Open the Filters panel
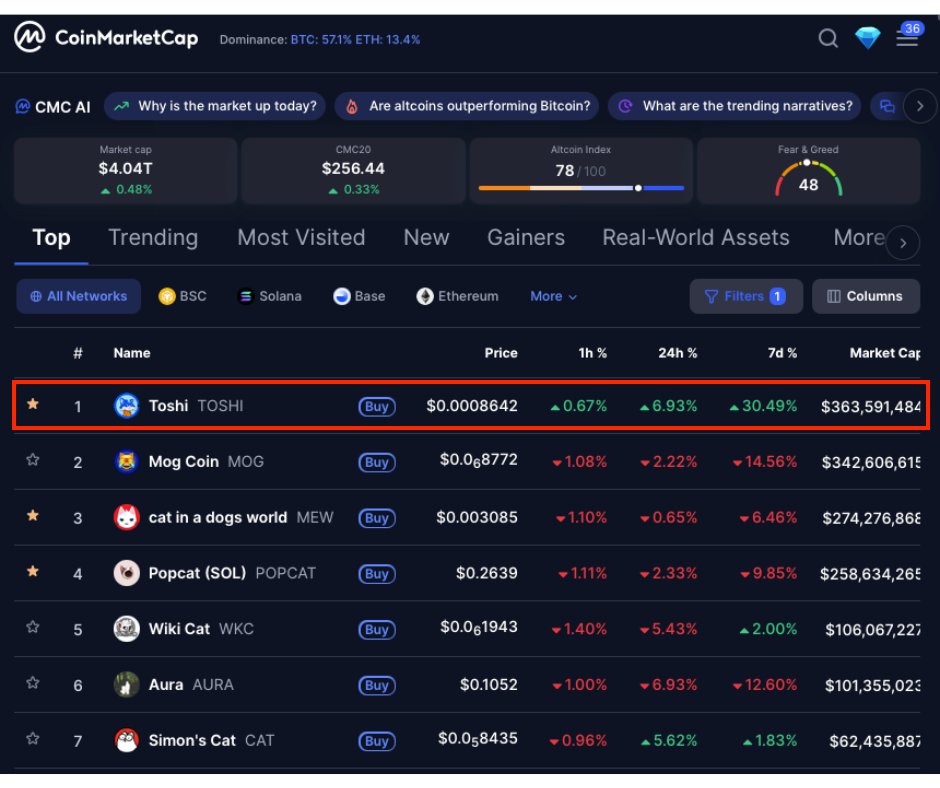940x788 pixels. coord(746,296)
